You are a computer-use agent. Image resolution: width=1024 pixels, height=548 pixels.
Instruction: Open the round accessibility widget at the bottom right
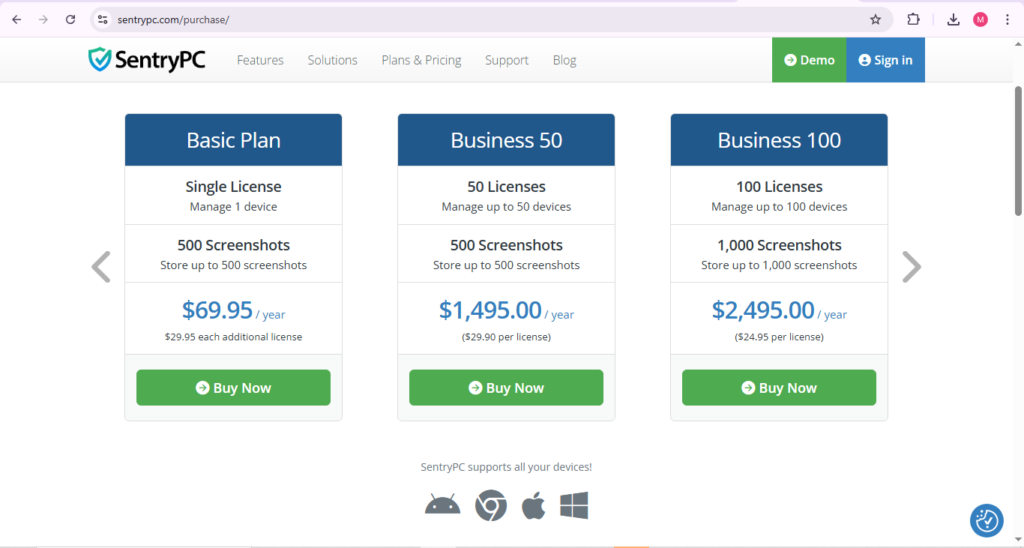click(x=986, y=520)
